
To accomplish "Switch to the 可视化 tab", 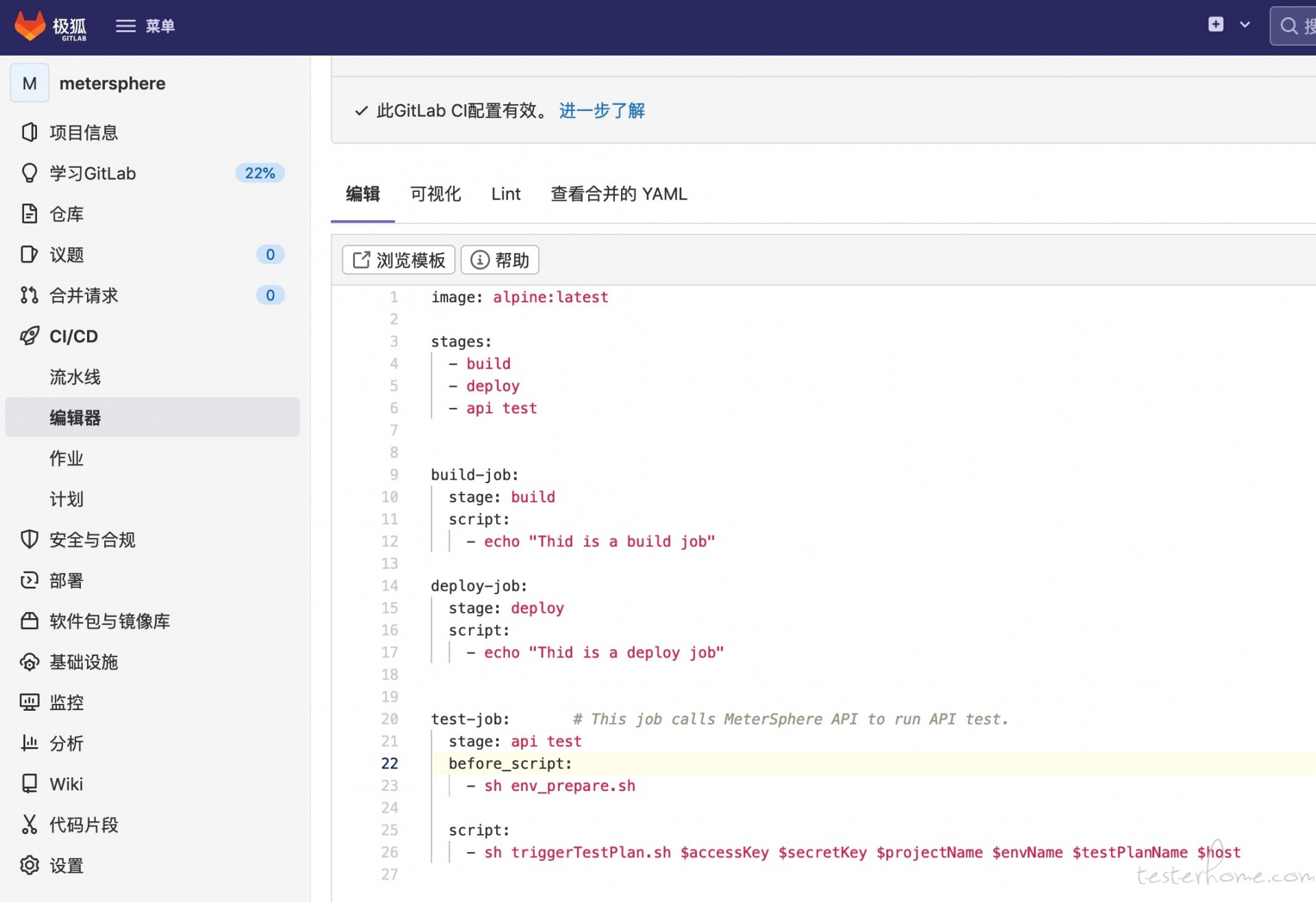I will pyautogui.click(x=435, y=194).
